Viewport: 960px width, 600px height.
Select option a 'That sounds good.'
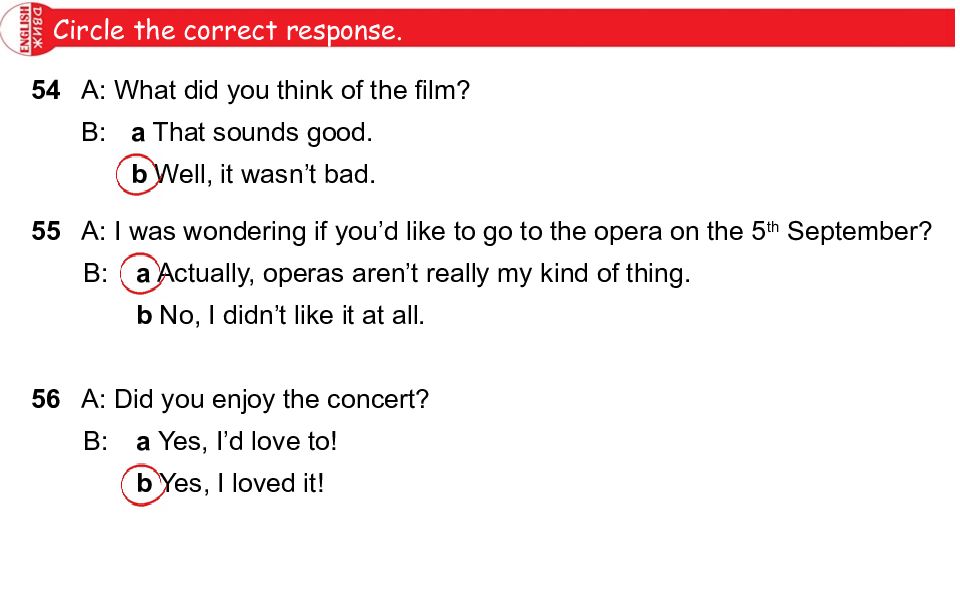pyautogui.click(x=252, y=132)
